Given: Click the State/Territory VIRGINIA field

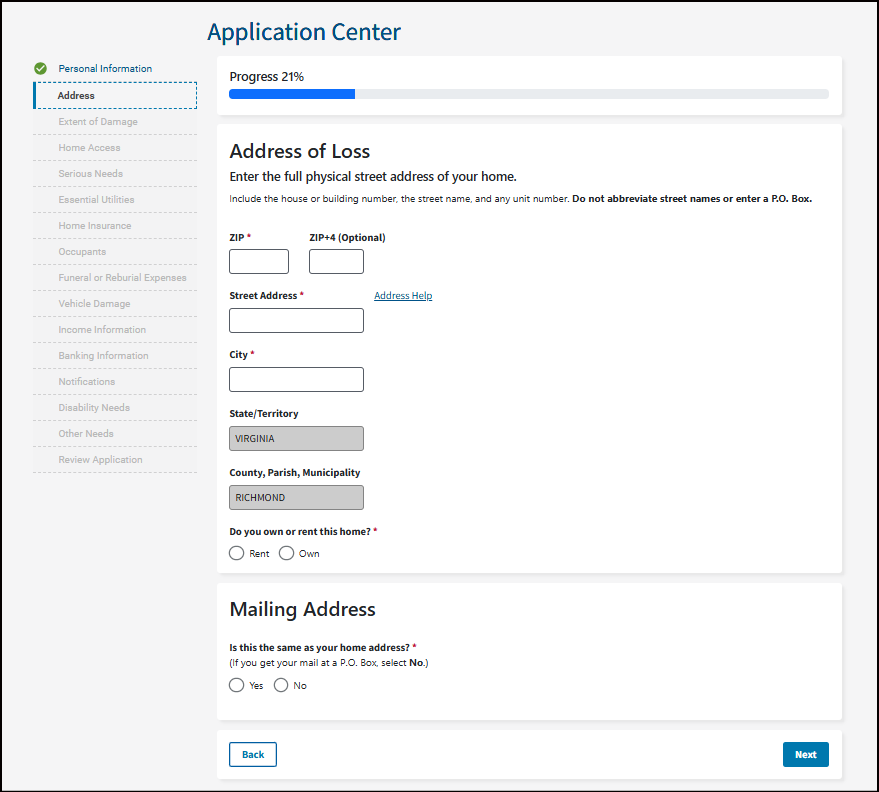Looking at the screenshot, I should pos(296,439).
